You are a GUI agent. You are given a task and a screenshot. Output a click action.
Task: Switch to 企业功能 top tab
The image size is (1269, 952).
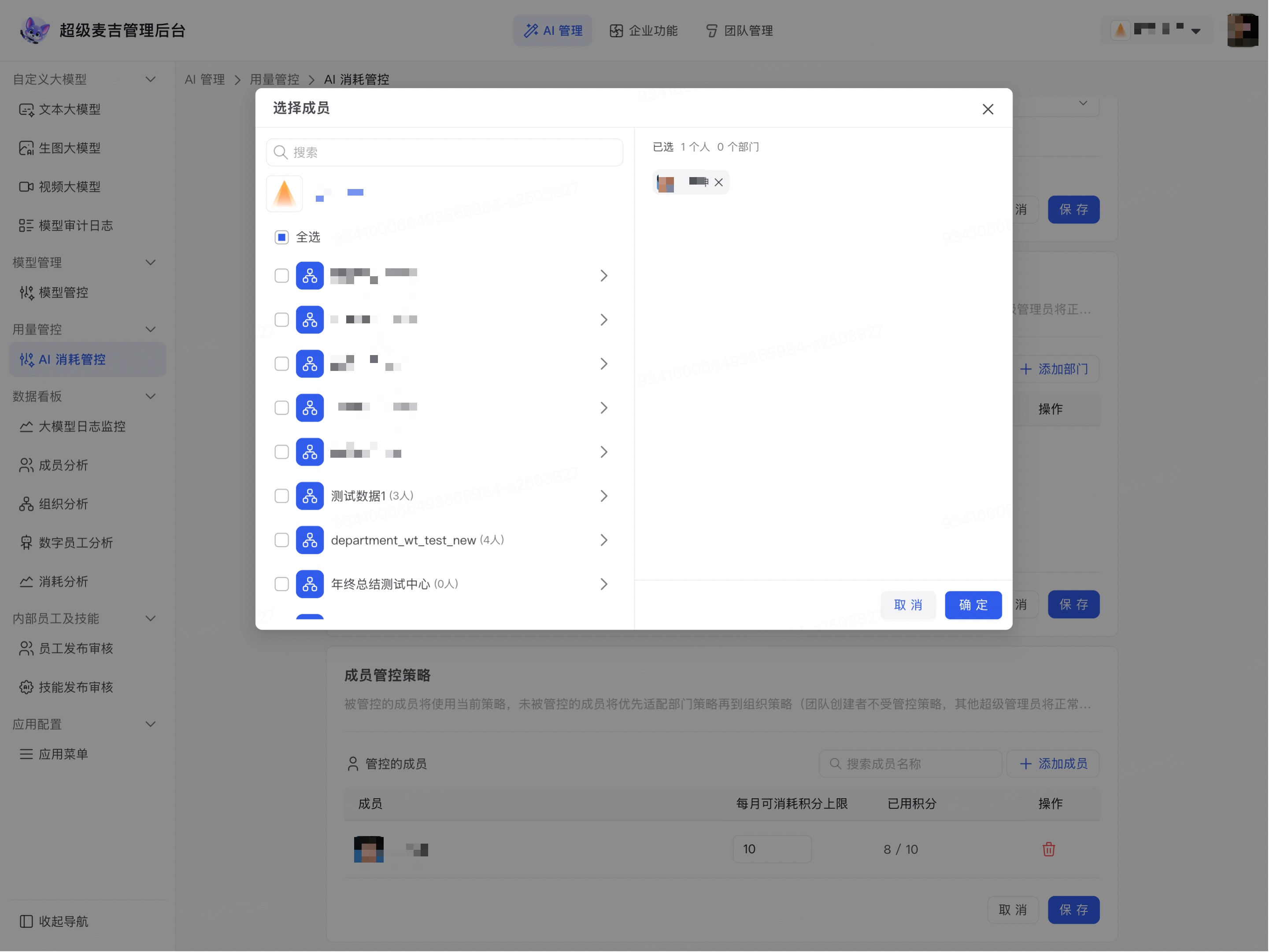(643, 30)
